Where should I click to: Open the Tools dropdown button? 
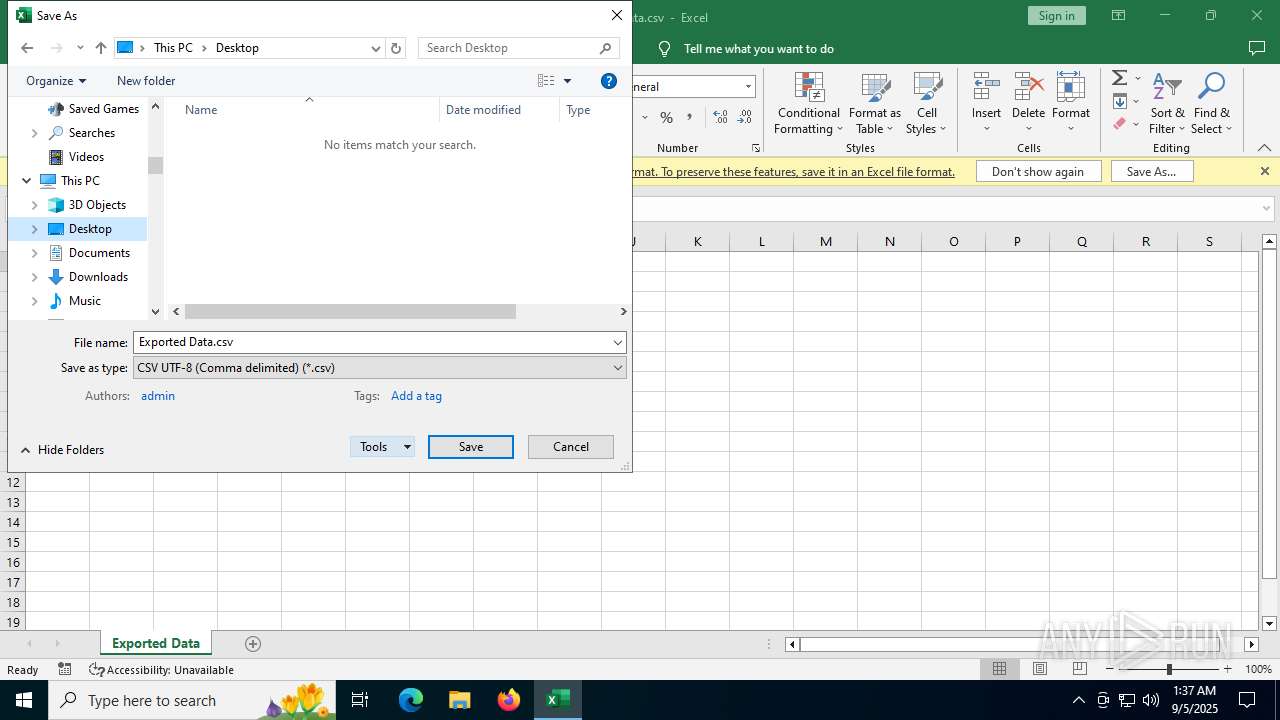pyautogui.click(x=382, y=447)
